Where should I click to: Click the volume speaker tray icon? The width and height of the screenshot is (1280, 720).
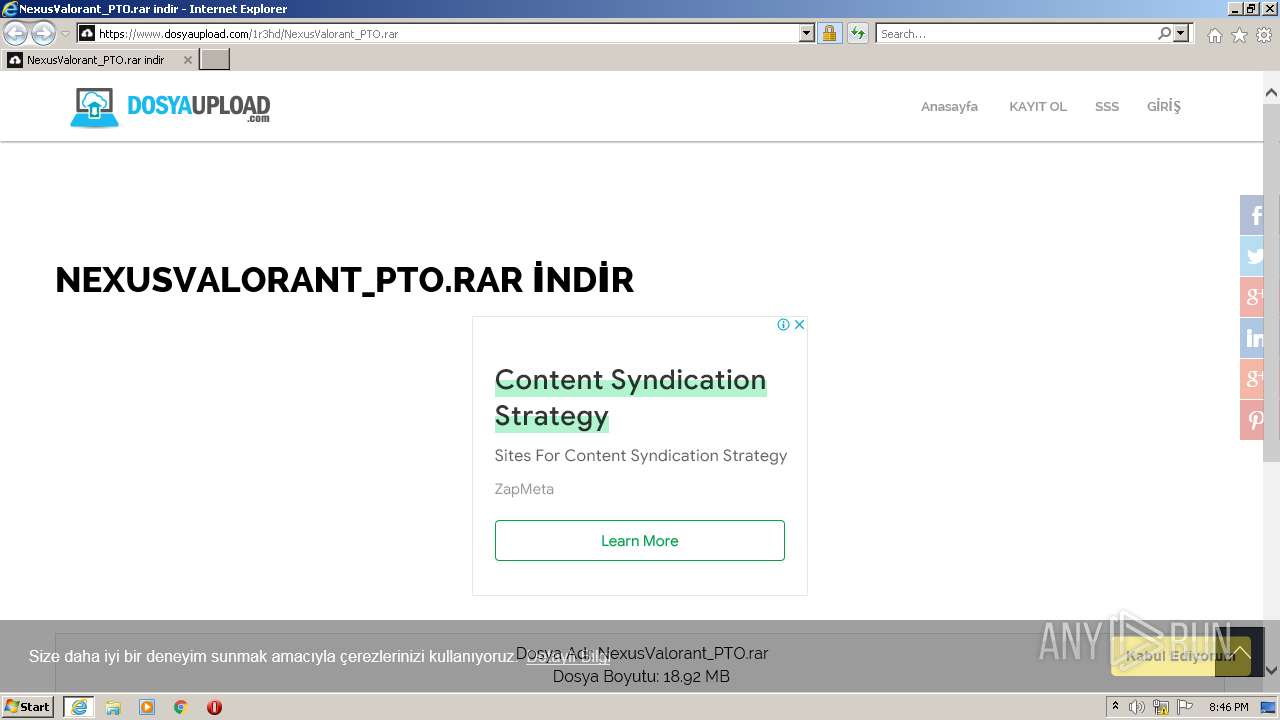[x=1137, y=707]
